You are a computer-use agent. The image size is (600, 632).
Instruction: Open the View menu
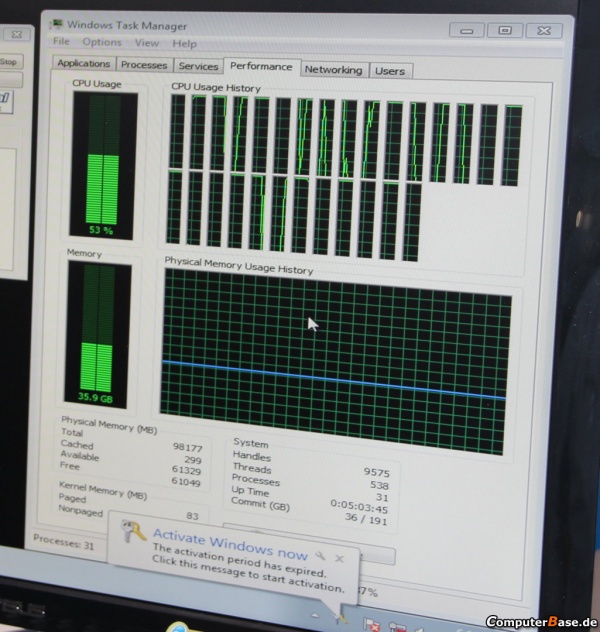click(147, 43)
